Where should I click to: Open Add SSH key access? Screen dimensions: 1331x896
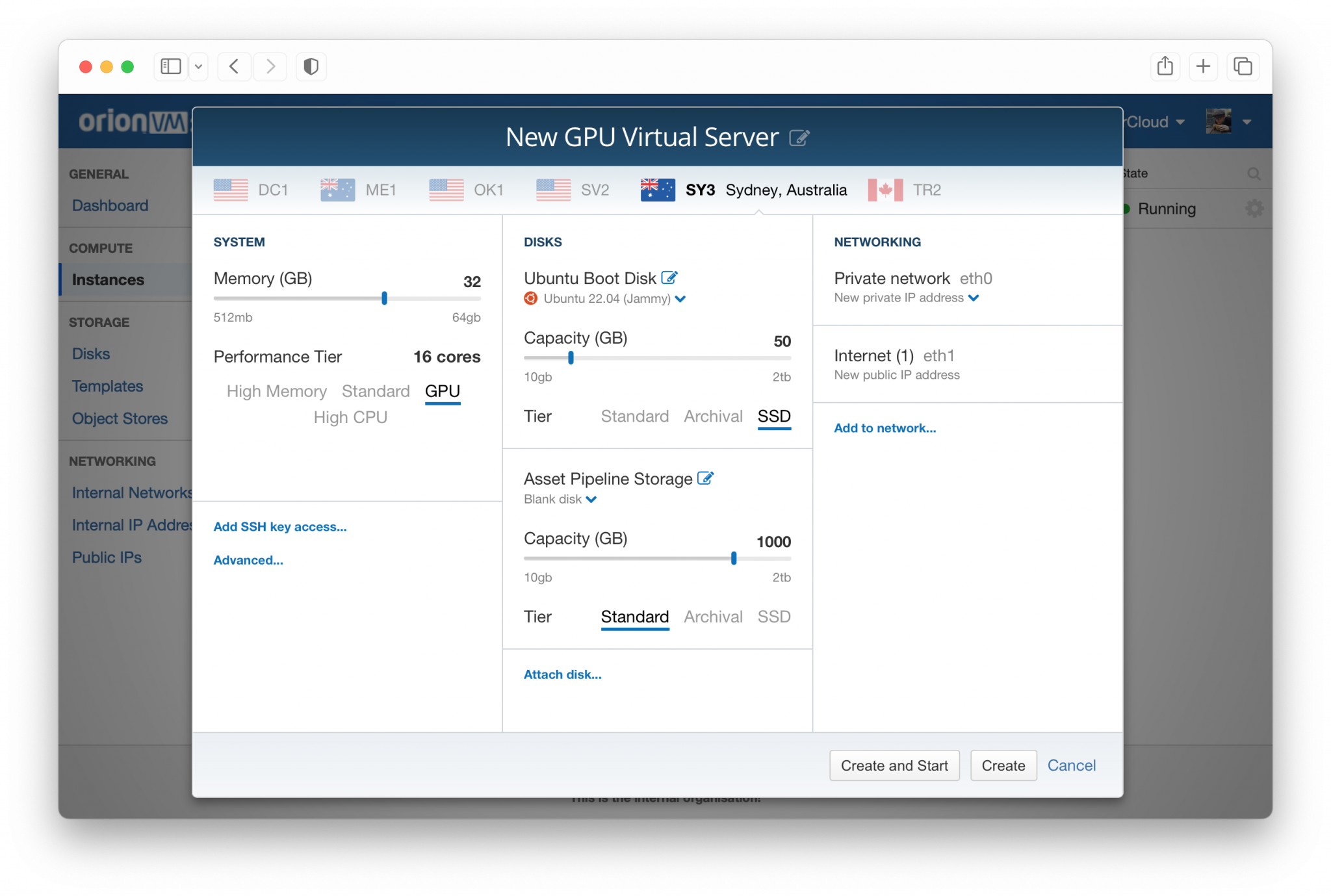[x=279, y=526]
